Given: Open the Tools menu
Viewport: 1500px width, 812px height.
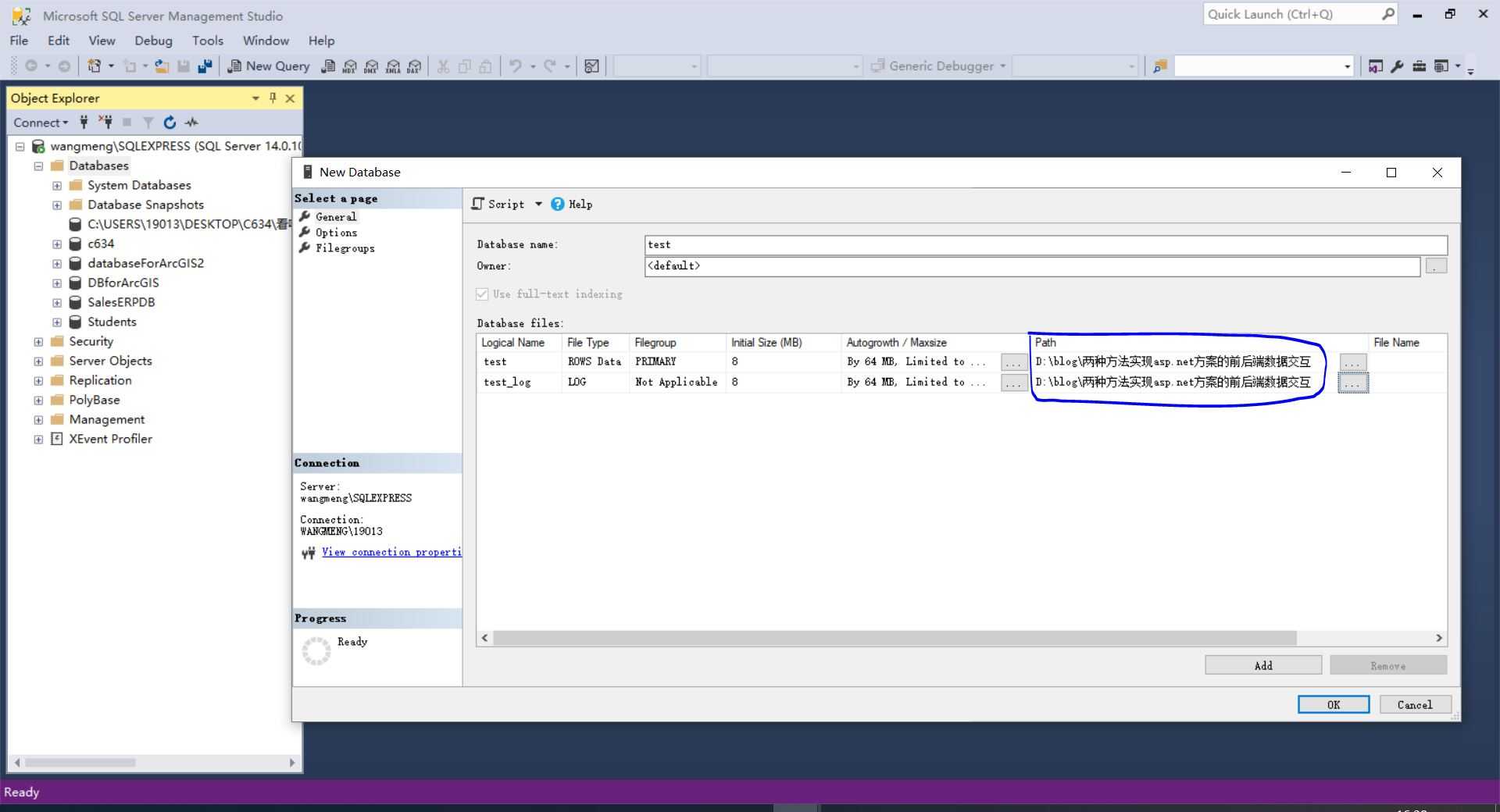Looking at the screenshot, I should 208,41.
